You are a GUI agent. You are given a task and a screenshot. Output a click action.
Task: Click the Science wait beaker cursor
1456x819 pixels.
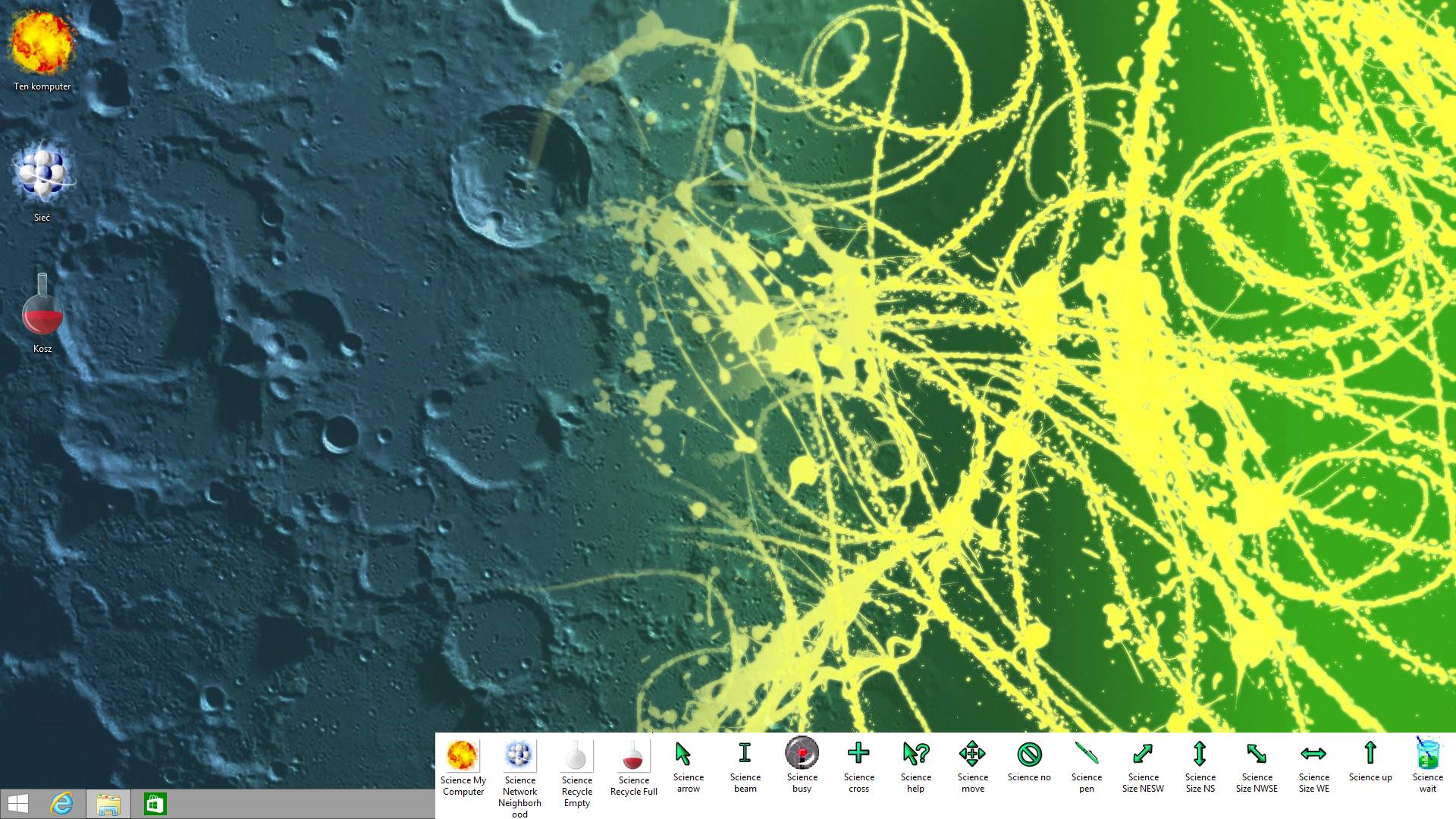click(1427, 753)
